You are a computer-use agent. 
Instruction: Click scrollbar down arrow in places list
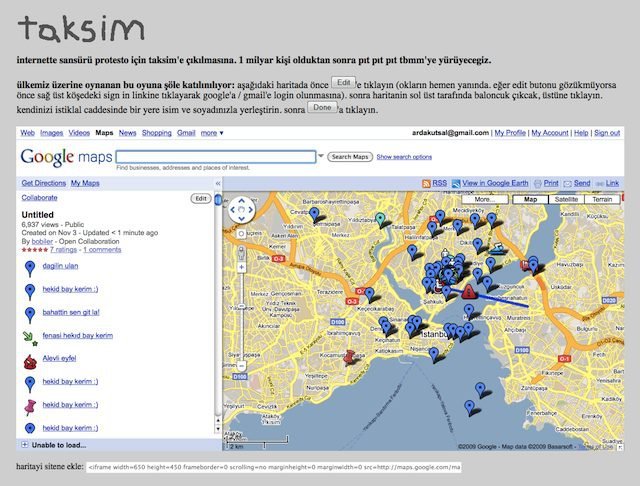tap(218, 429)
